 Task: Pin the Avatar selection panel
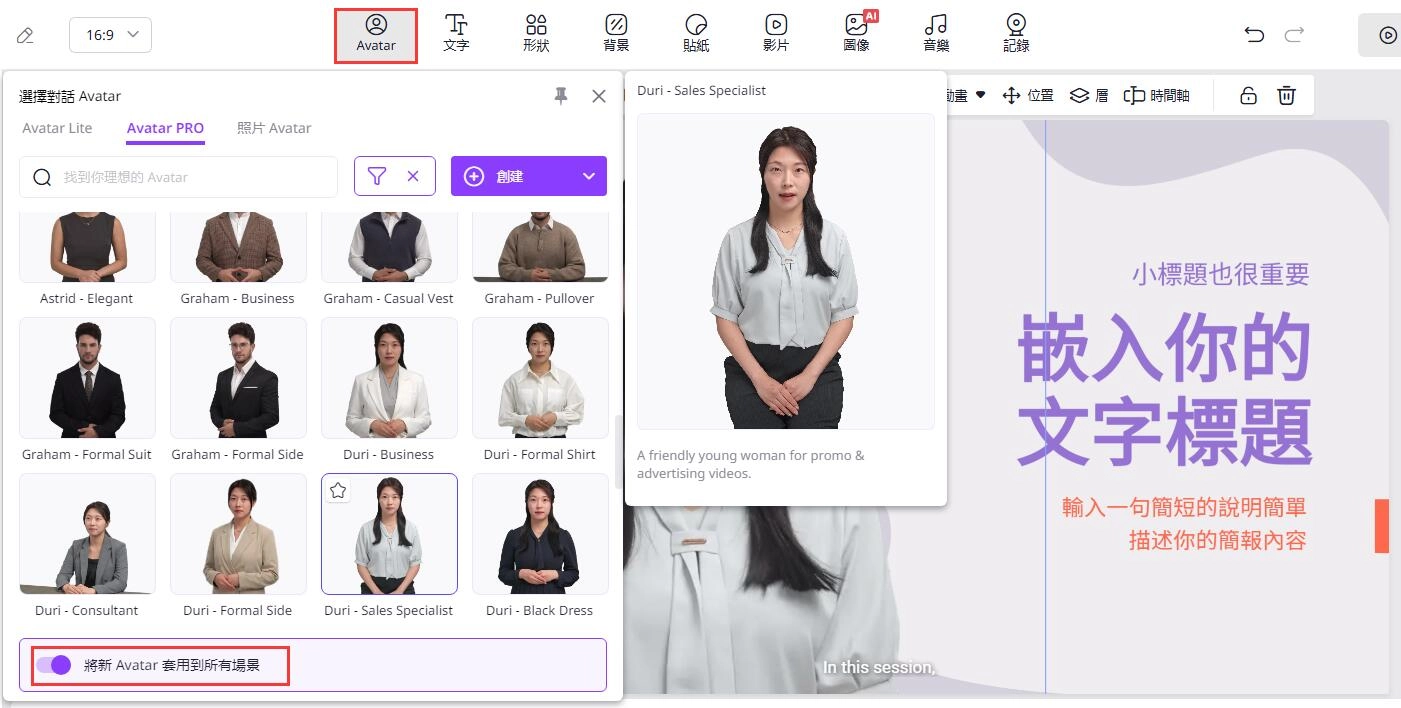tap(561, 96)
